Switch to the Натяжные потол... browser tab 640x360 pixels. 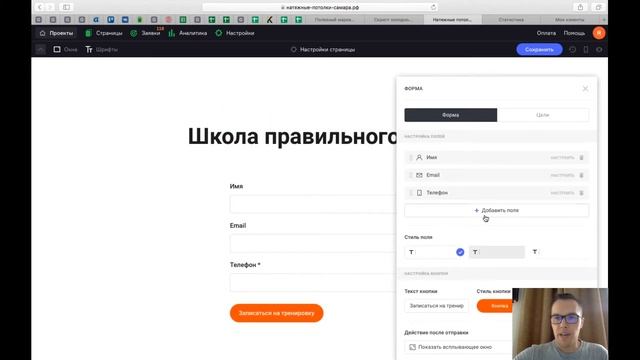tap(452, 20)
